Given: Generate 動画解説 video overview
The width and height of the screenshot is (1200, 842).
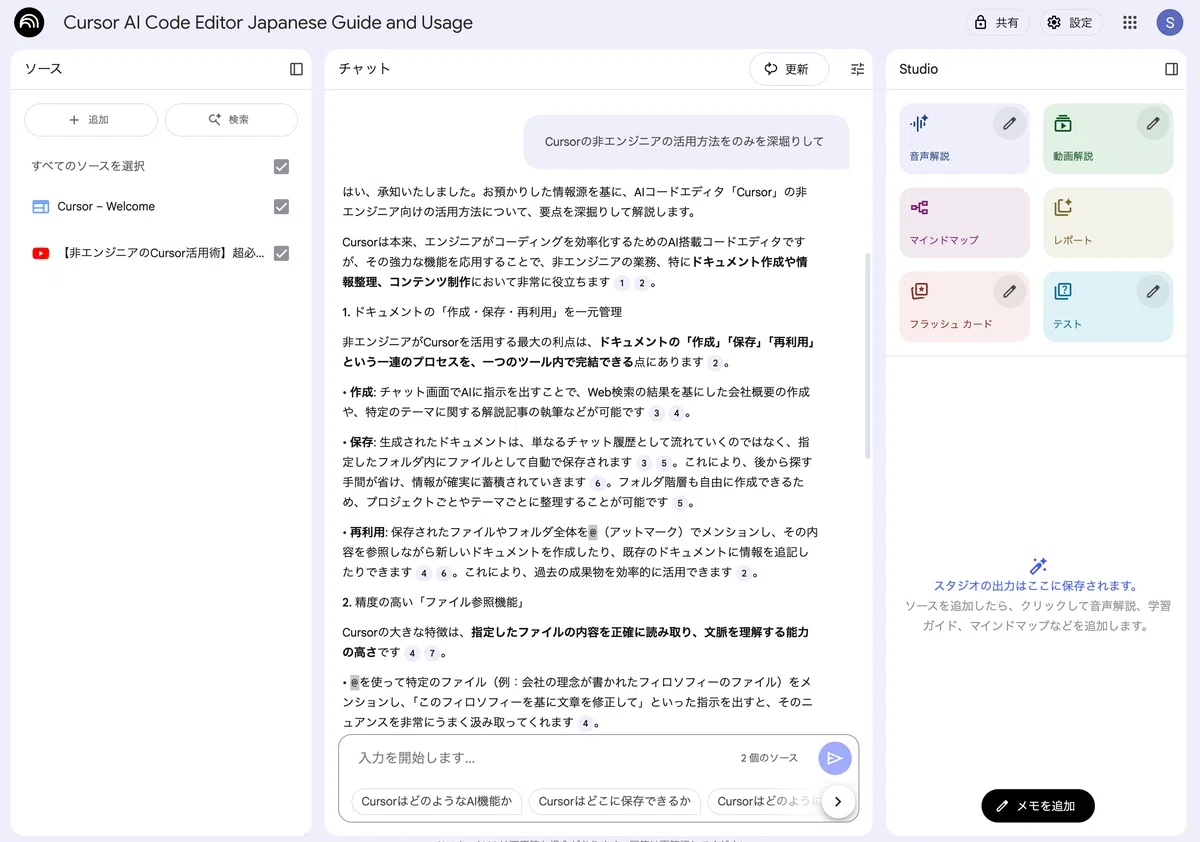Looking at the screenshot, I should click(1108, 139).
